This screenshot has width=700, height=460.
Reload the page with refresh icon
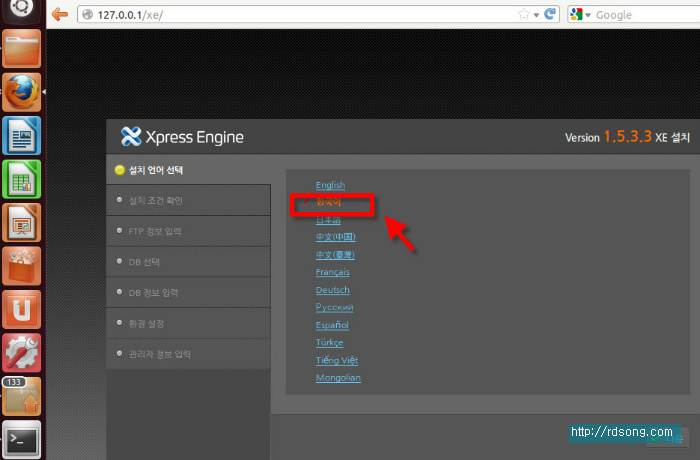click(550, 14)
